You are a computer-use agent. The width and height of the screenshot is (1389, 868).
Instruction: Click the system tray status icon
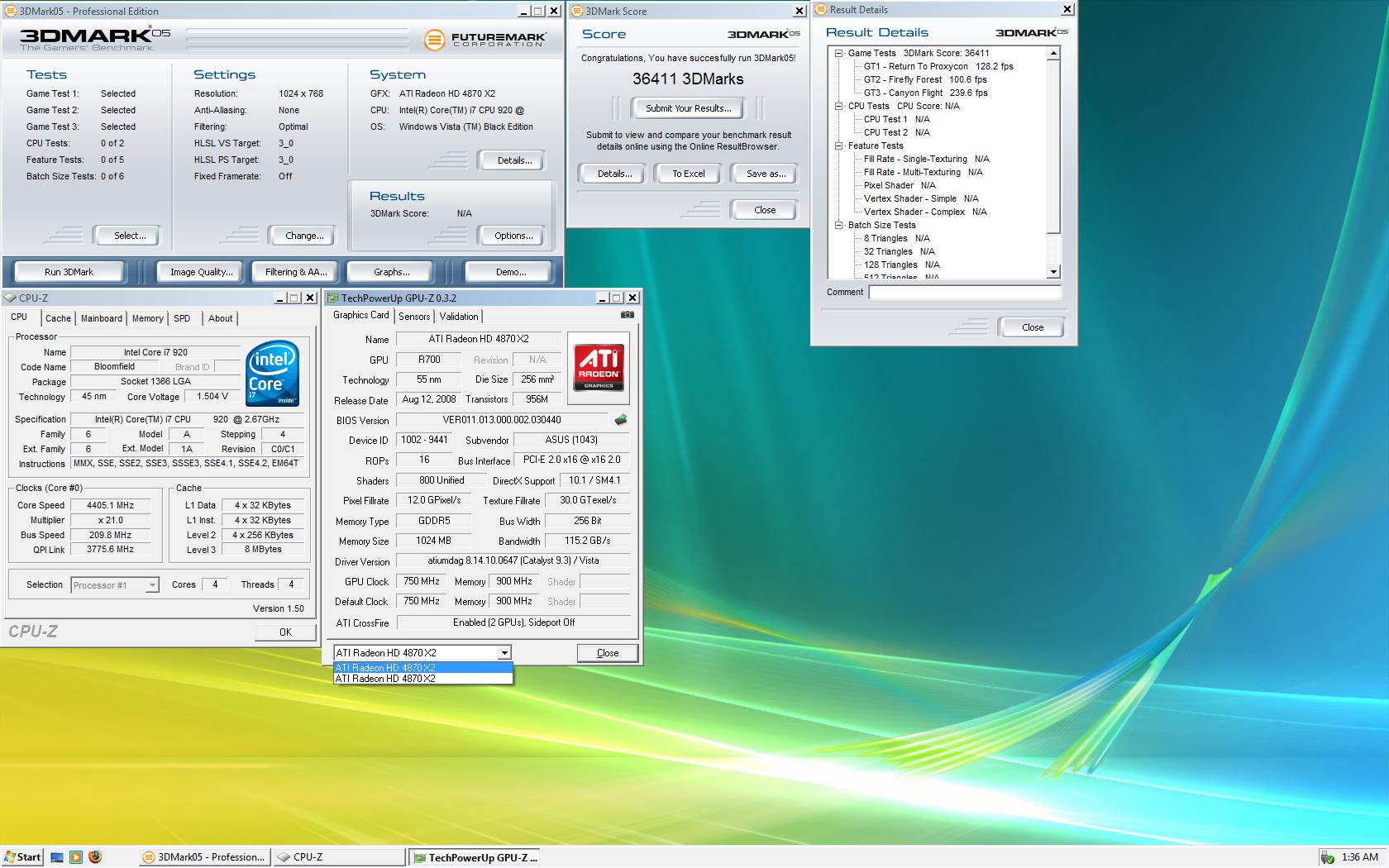tap(1327, 857)
